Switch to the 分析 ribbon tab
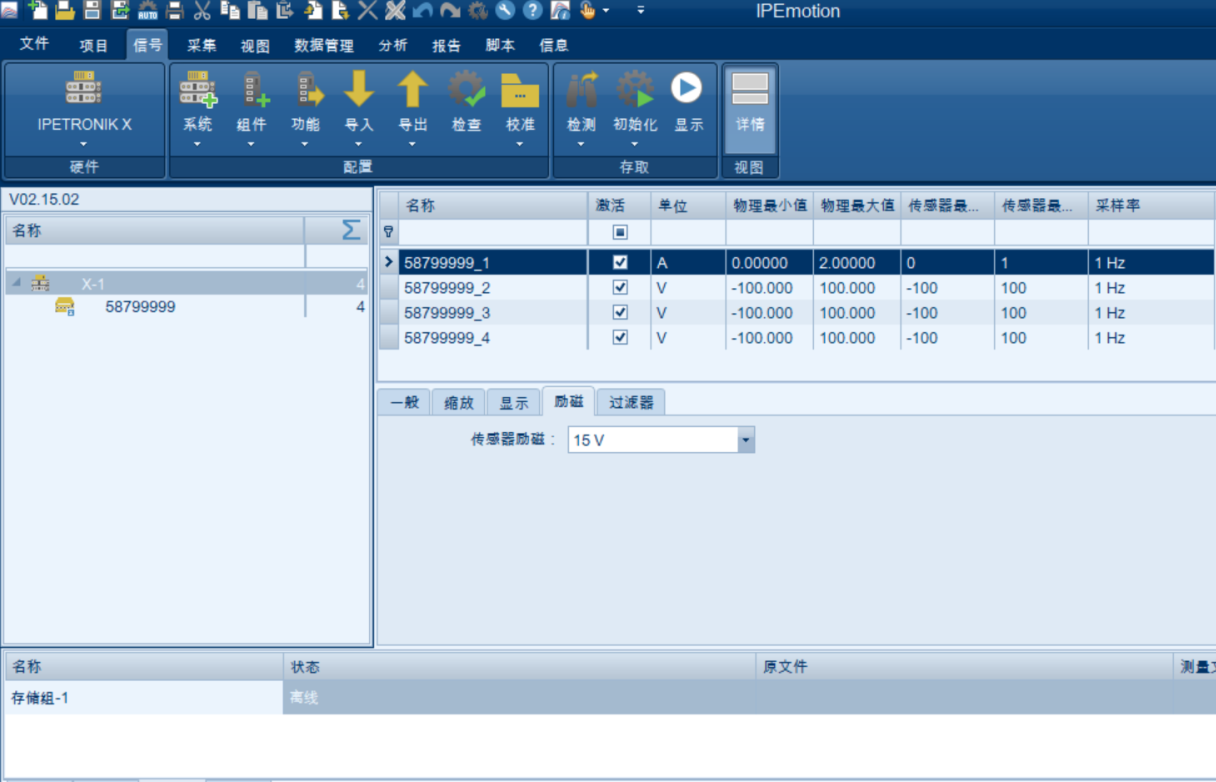 click(393, 45)
